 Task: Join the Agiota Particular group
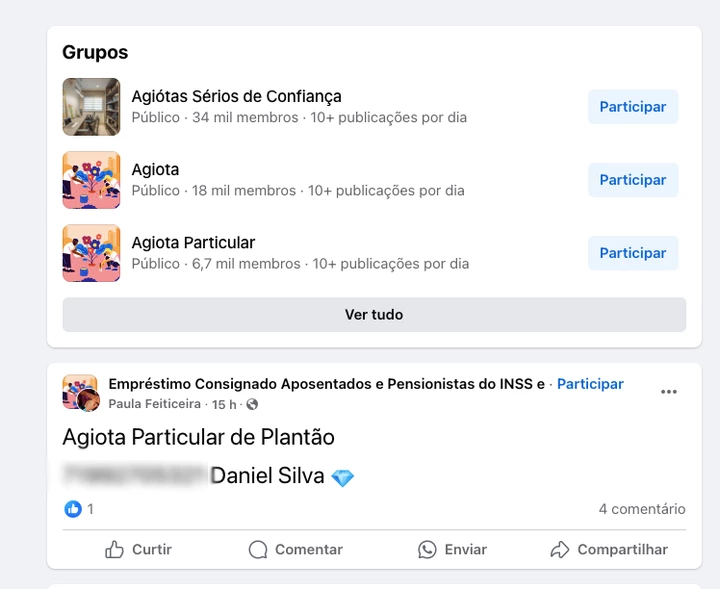click(632, 253)
